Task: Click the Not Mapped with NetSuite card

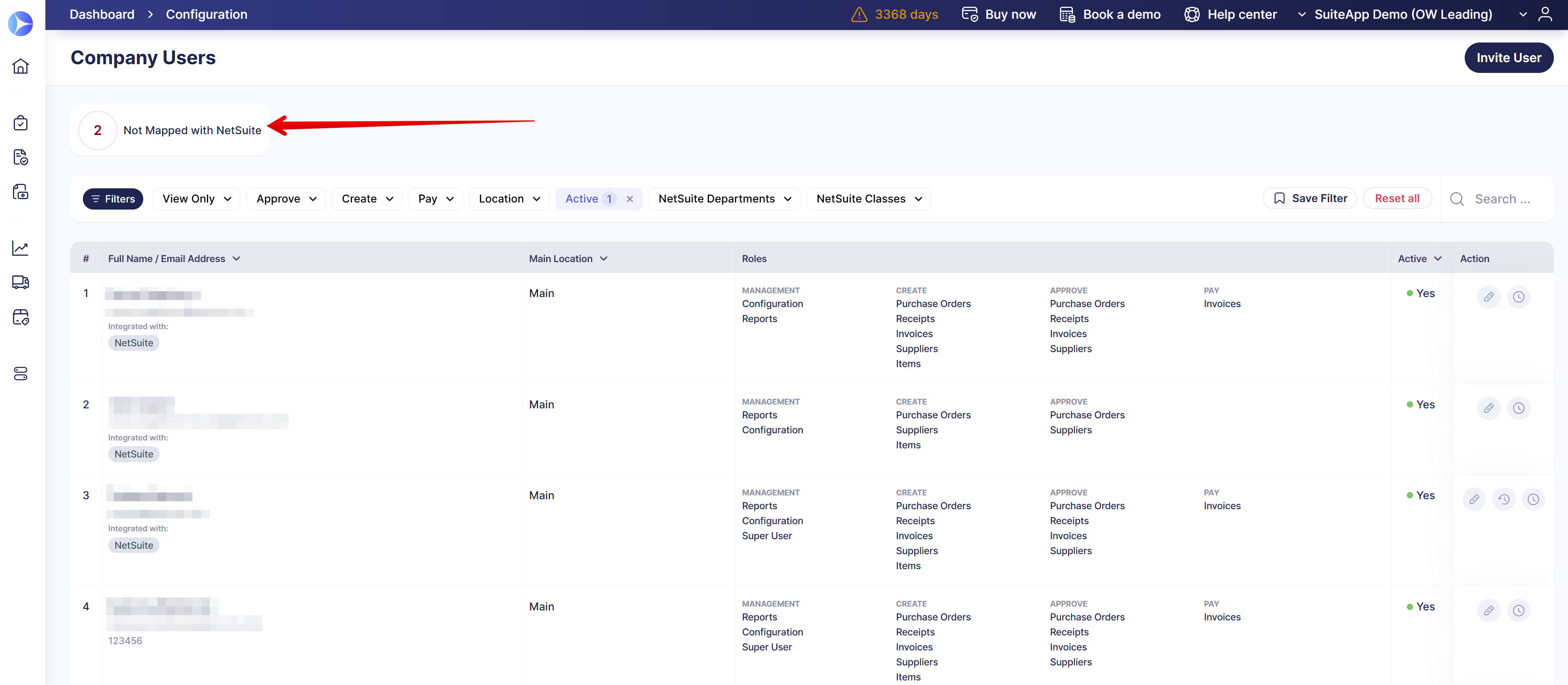Action: click(170, 130)
